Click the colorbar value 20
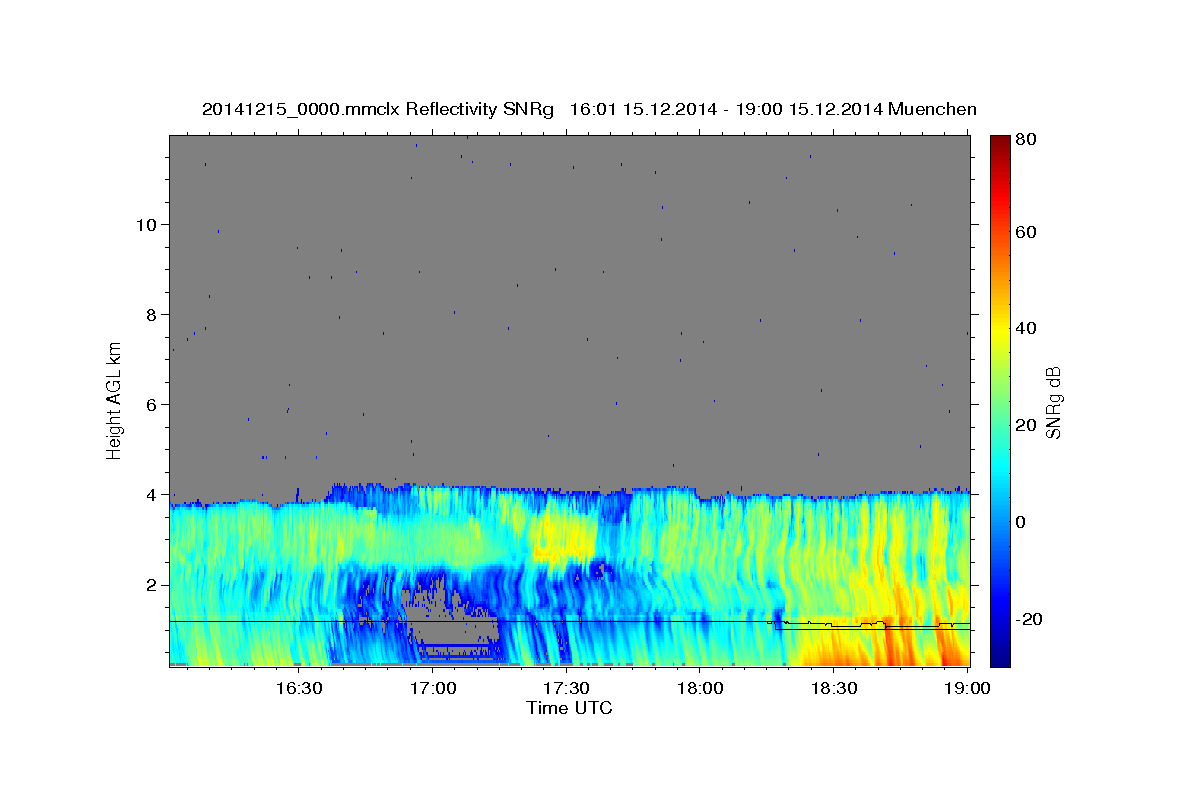Screen dimensions: 1200x800 [1028, 425]
